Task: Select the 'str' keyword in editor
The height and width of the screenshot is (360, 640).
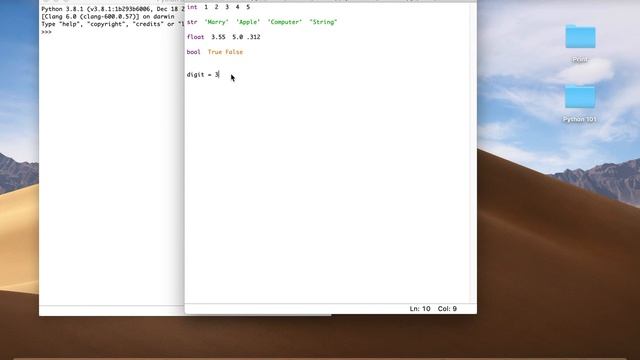Action: (x=192, y=22)
